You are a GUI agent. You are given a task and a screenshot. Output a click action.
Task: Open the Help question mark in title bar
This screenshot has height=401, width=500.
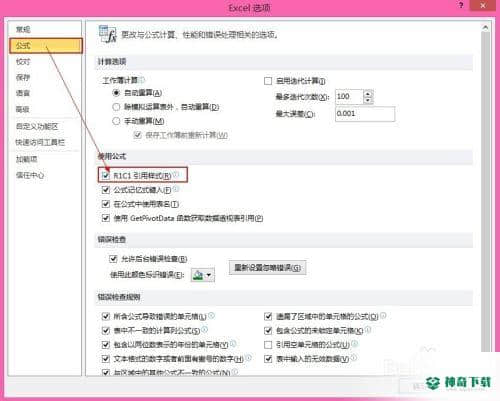click(x=461, y=6)
